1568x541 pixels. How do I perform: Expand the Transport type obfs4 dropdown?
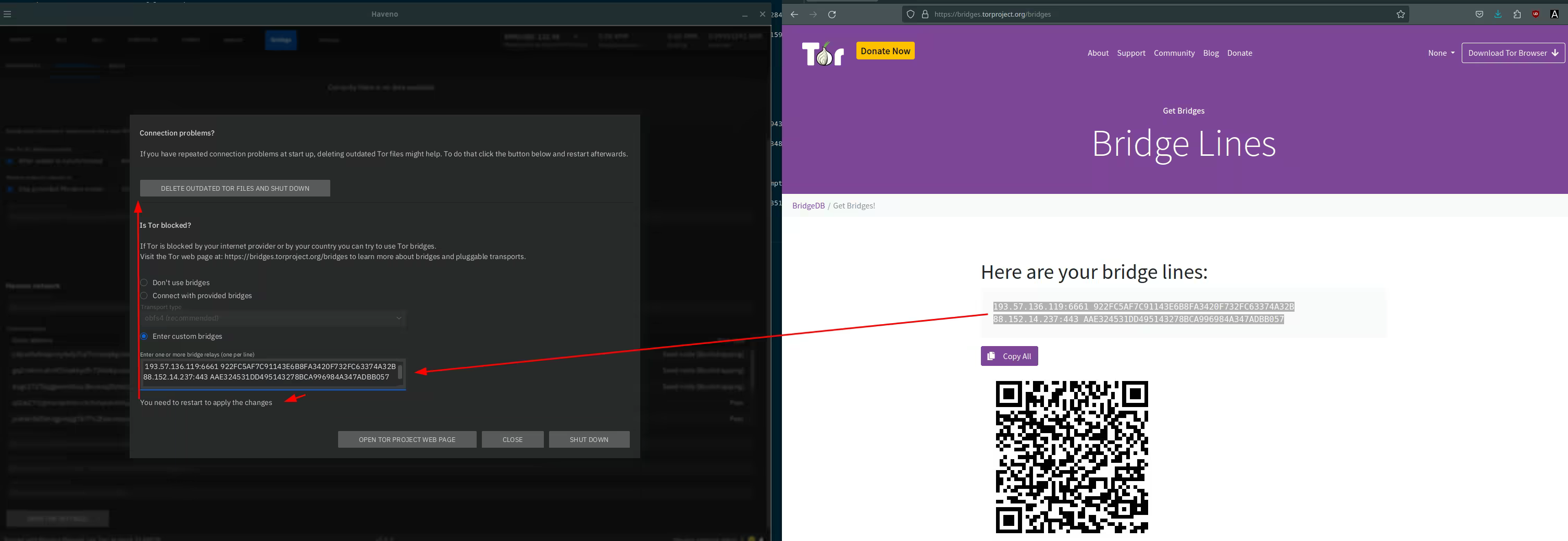pyautogui.click(x=272, y=318)
